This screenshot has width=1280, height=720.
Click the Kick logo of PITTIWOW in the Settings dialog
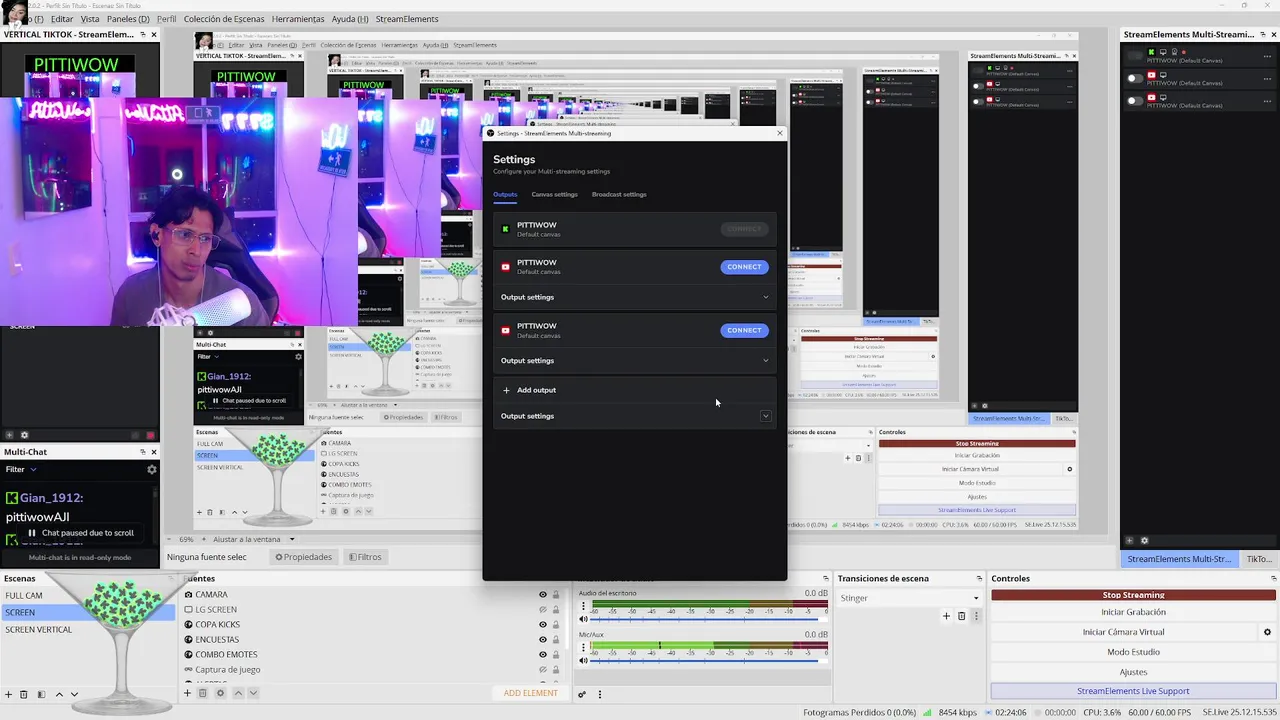coord(506,229)
